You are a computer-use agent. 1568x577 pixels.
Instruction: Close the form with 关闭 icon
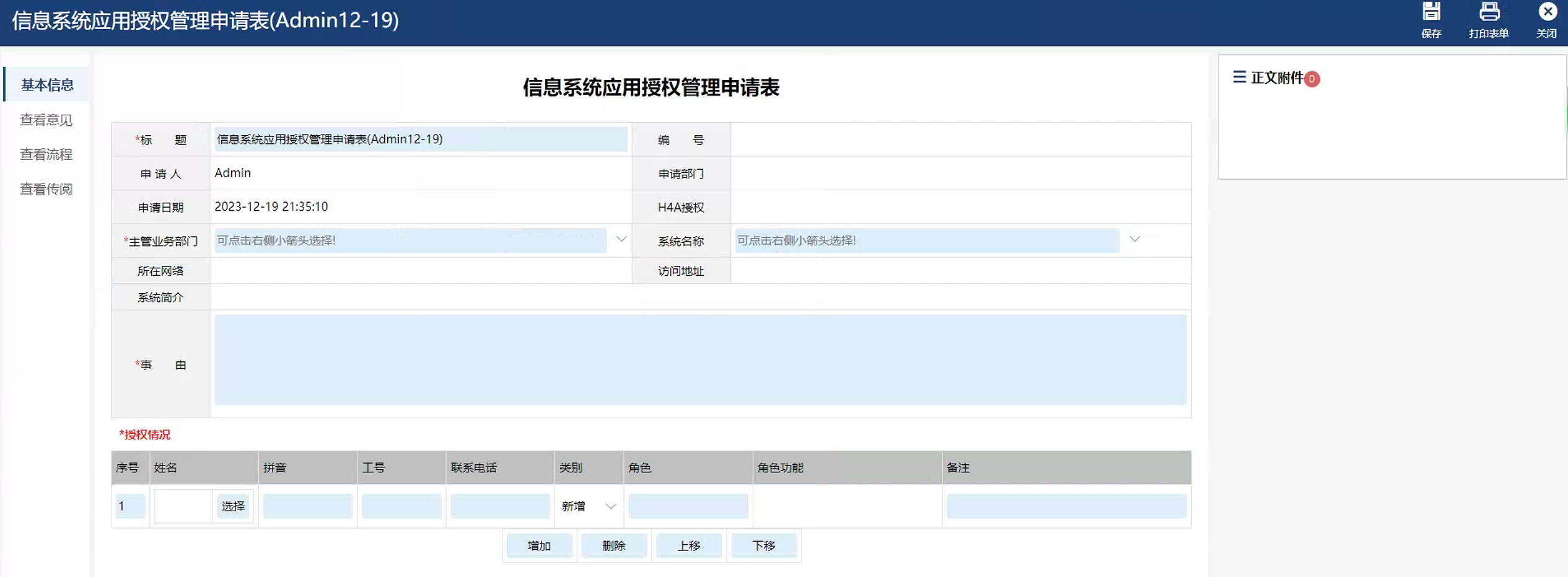pos(1548,12)
